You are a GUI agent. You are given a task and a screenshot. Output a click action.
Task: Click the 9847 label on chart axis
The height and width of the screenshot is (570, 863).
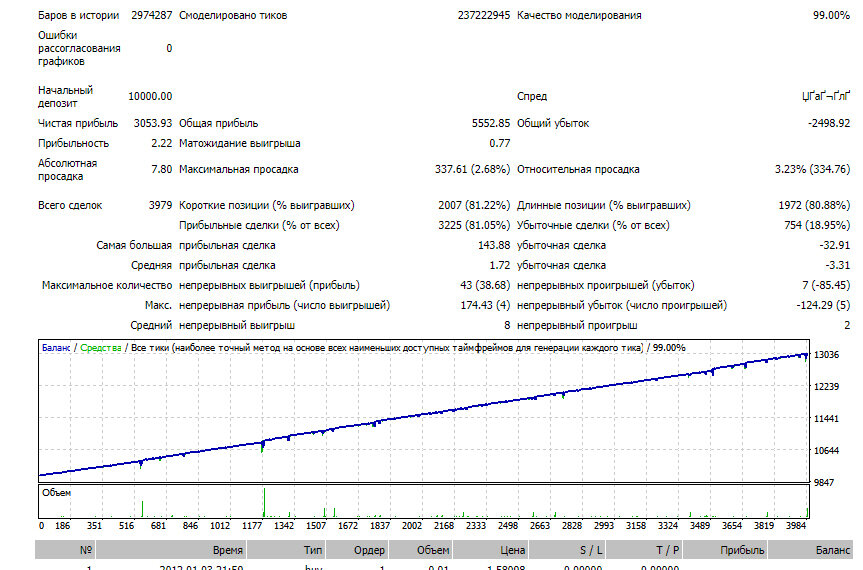824,483
